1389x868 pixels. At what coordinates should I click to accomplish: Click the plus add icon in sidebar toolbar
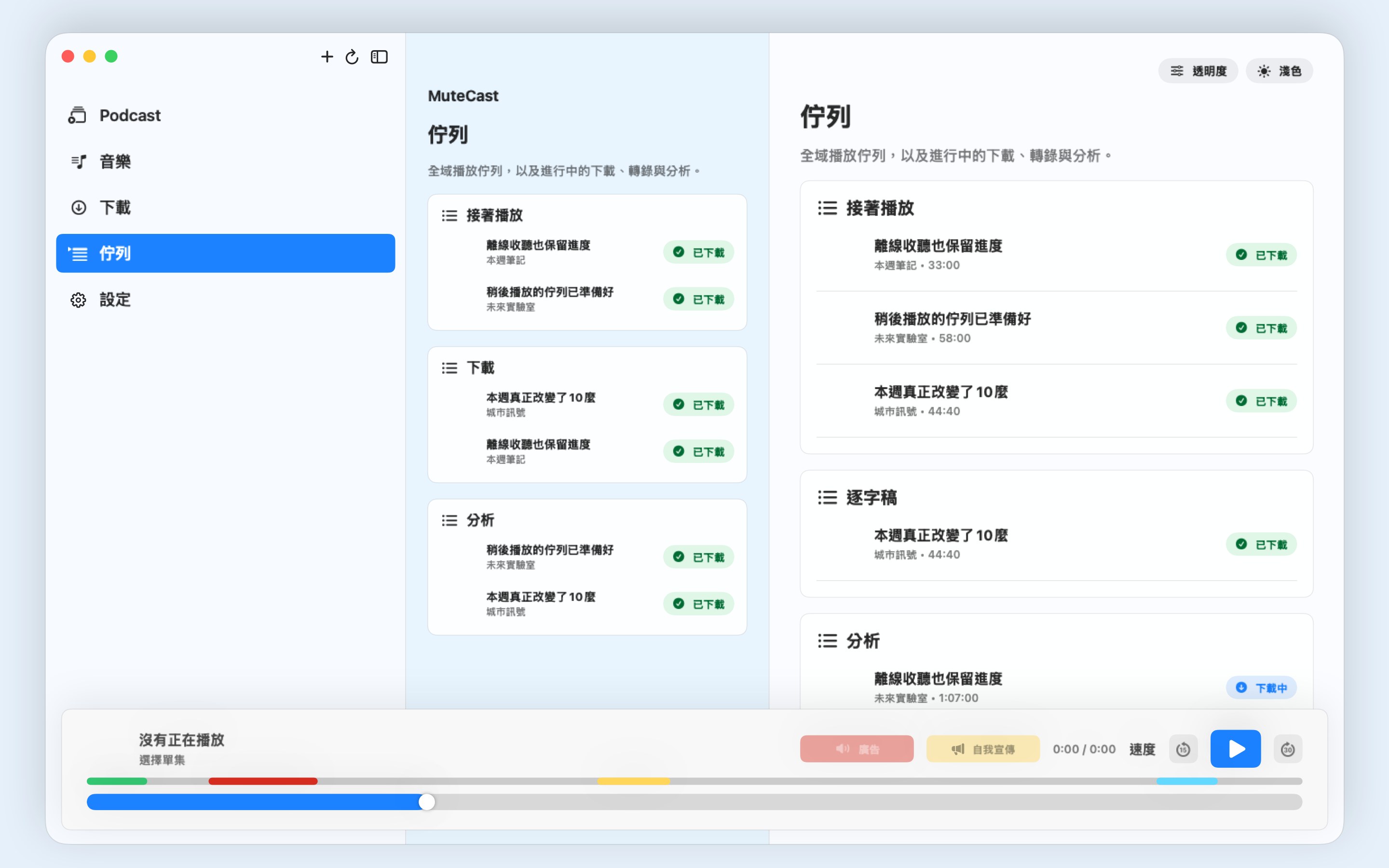[327, 57]
